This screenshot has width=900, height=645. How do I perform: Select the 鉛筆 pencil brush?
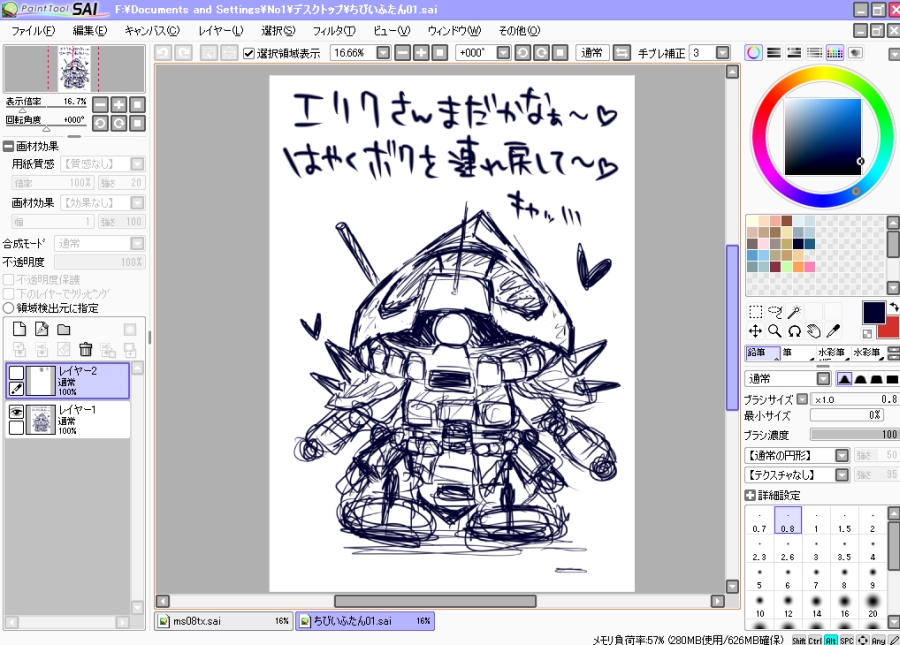point(762,353)
